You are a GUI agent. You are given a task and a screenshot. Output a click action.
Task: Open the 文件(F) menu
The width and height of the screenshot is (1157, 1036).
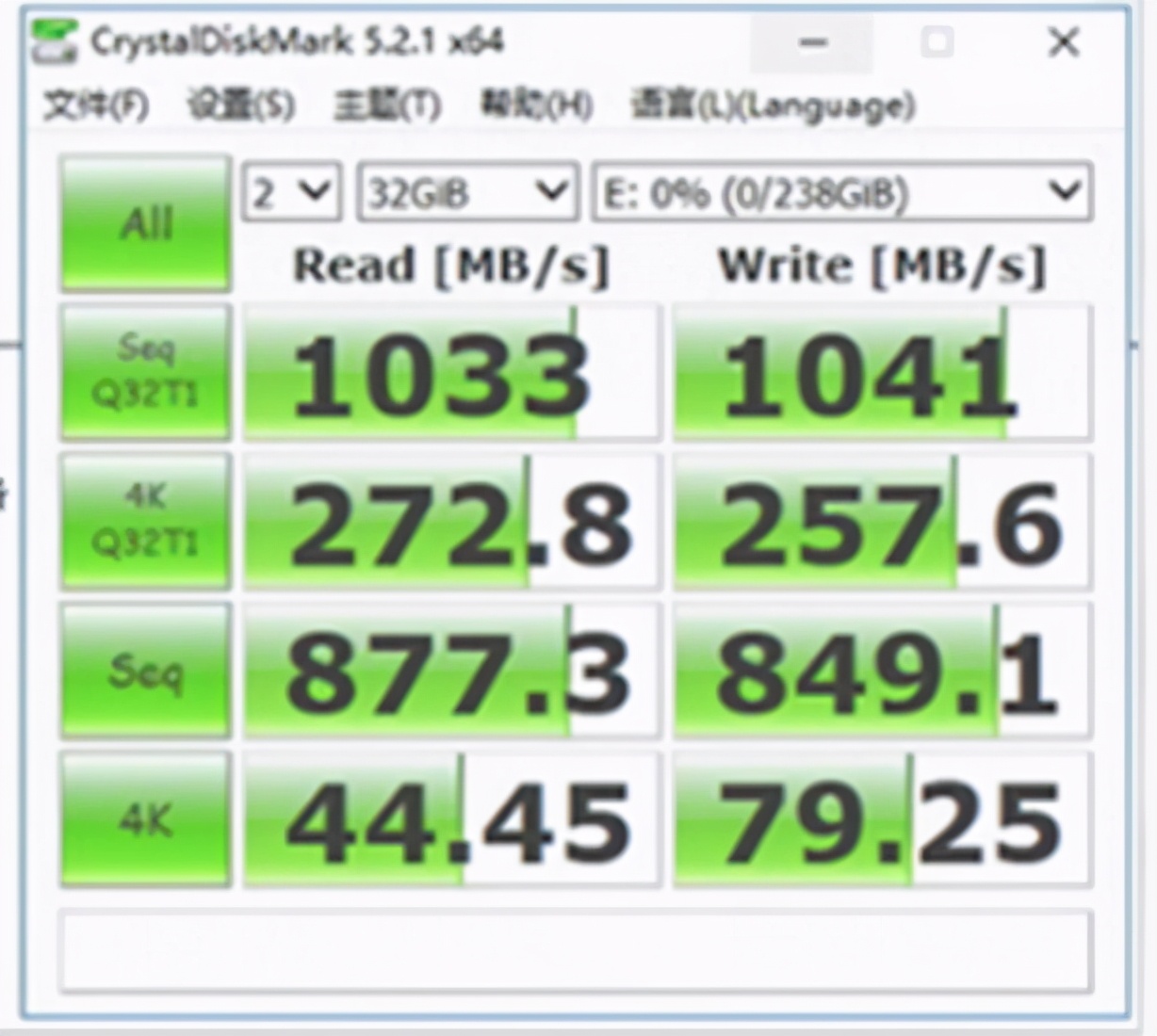click(x=94, y=105)
